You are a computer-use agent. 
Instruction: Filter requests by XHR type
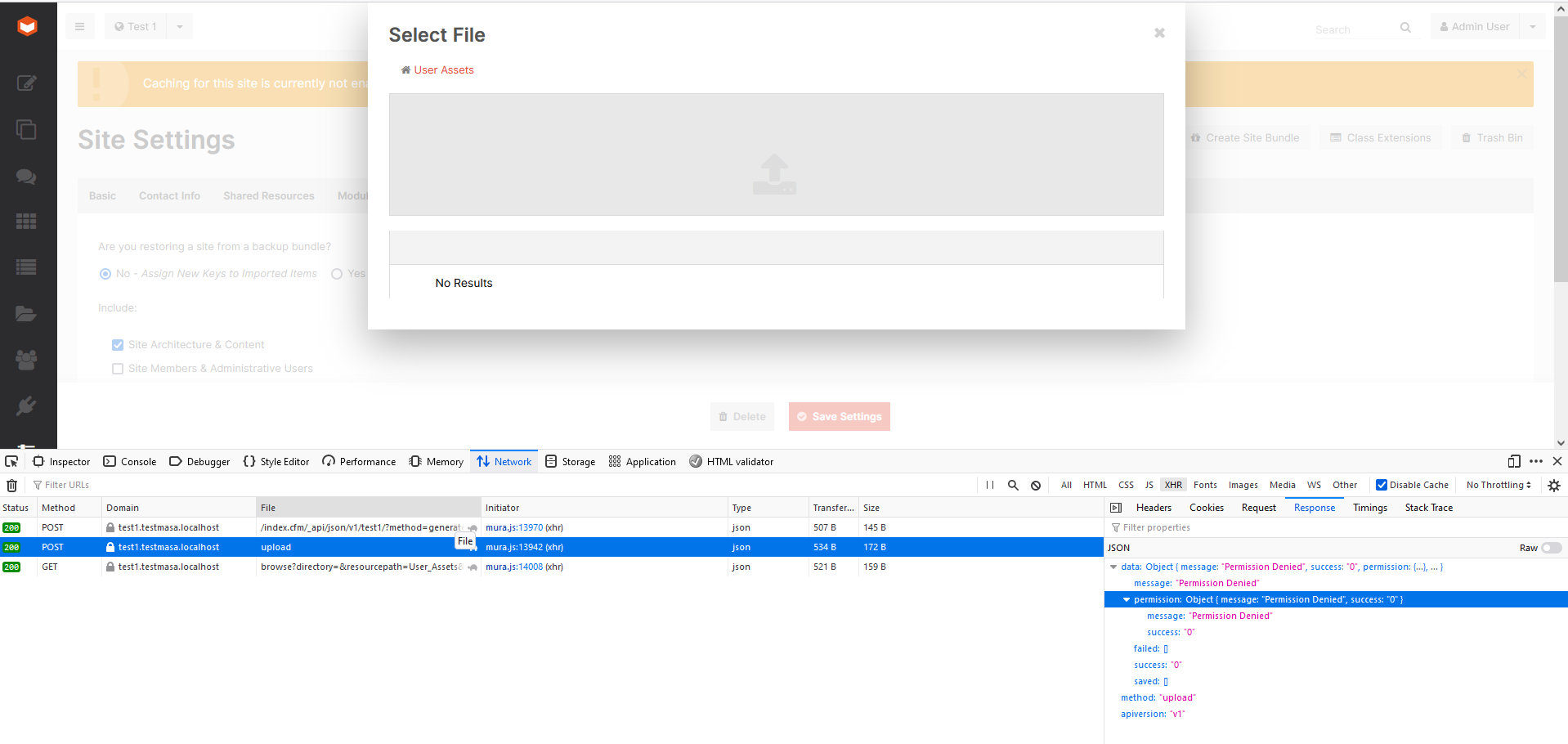tap(1173, 485)
